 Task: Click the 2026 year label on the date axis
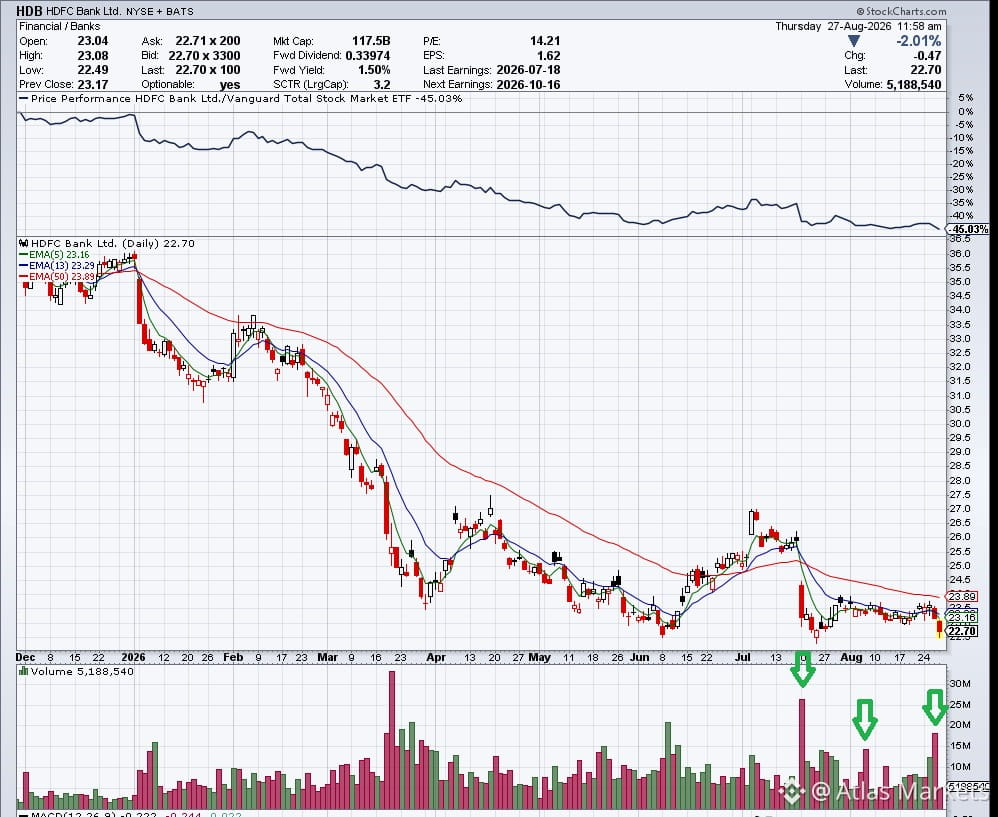(x=133, y=657)
